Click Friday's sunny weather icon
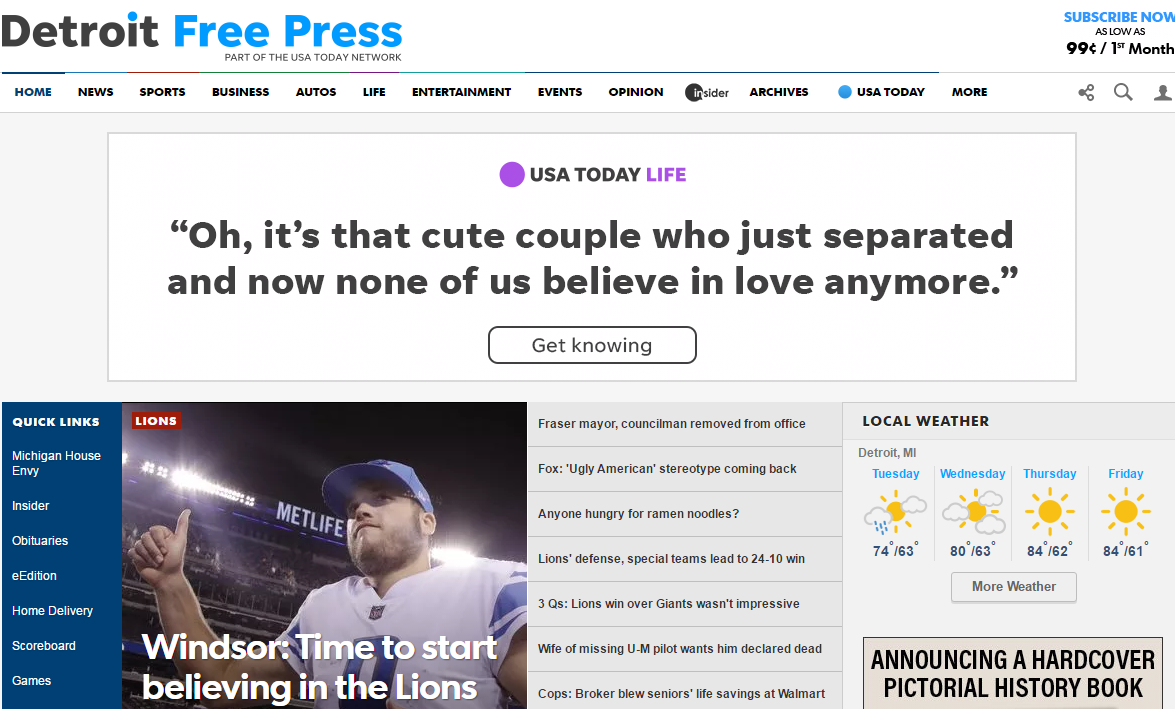The height and width of the screenshot is (709, 1175). pyautogui.click(x=1125, y=512)
